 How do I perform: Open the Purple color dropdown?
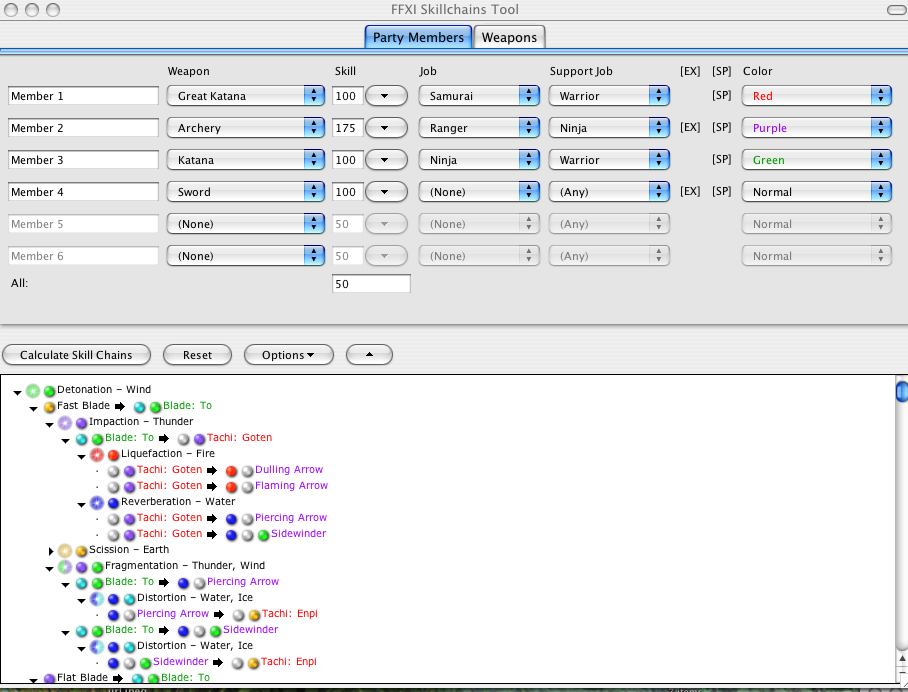click(817, 128)
